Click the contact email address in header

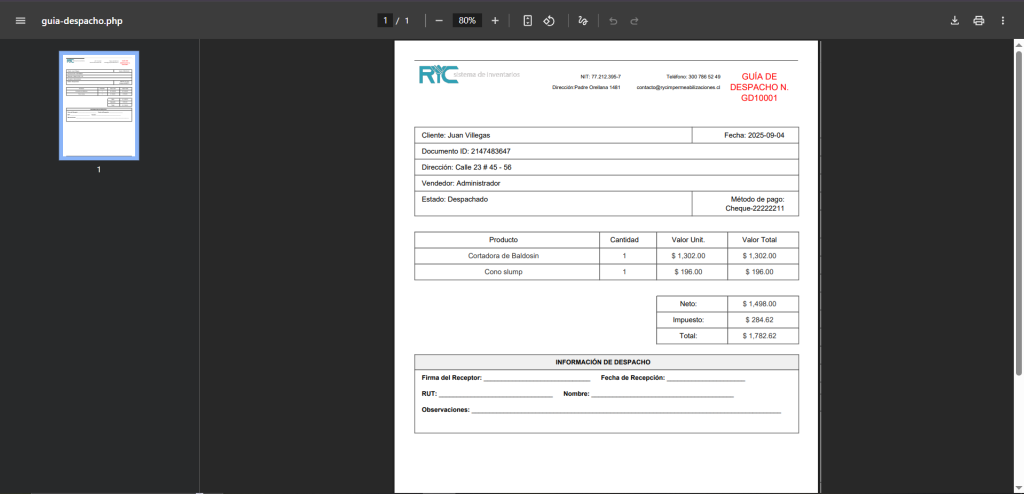coord(678,87)
